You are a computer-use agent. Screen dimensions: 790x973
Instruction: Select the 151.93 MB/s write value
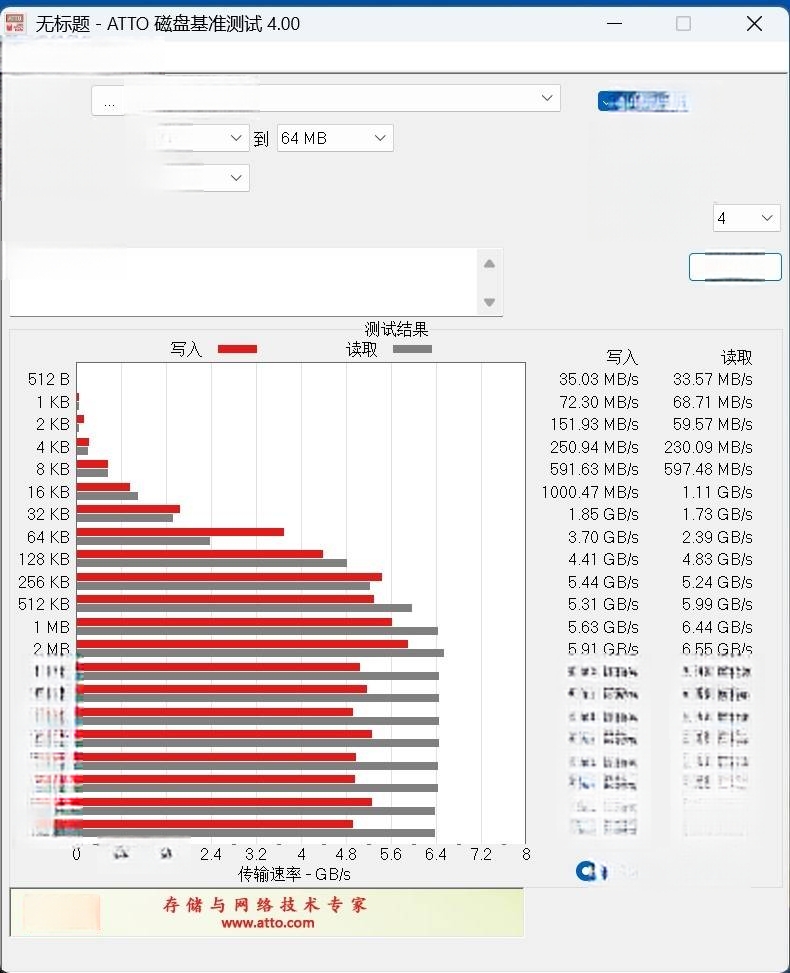coord(594,424)
